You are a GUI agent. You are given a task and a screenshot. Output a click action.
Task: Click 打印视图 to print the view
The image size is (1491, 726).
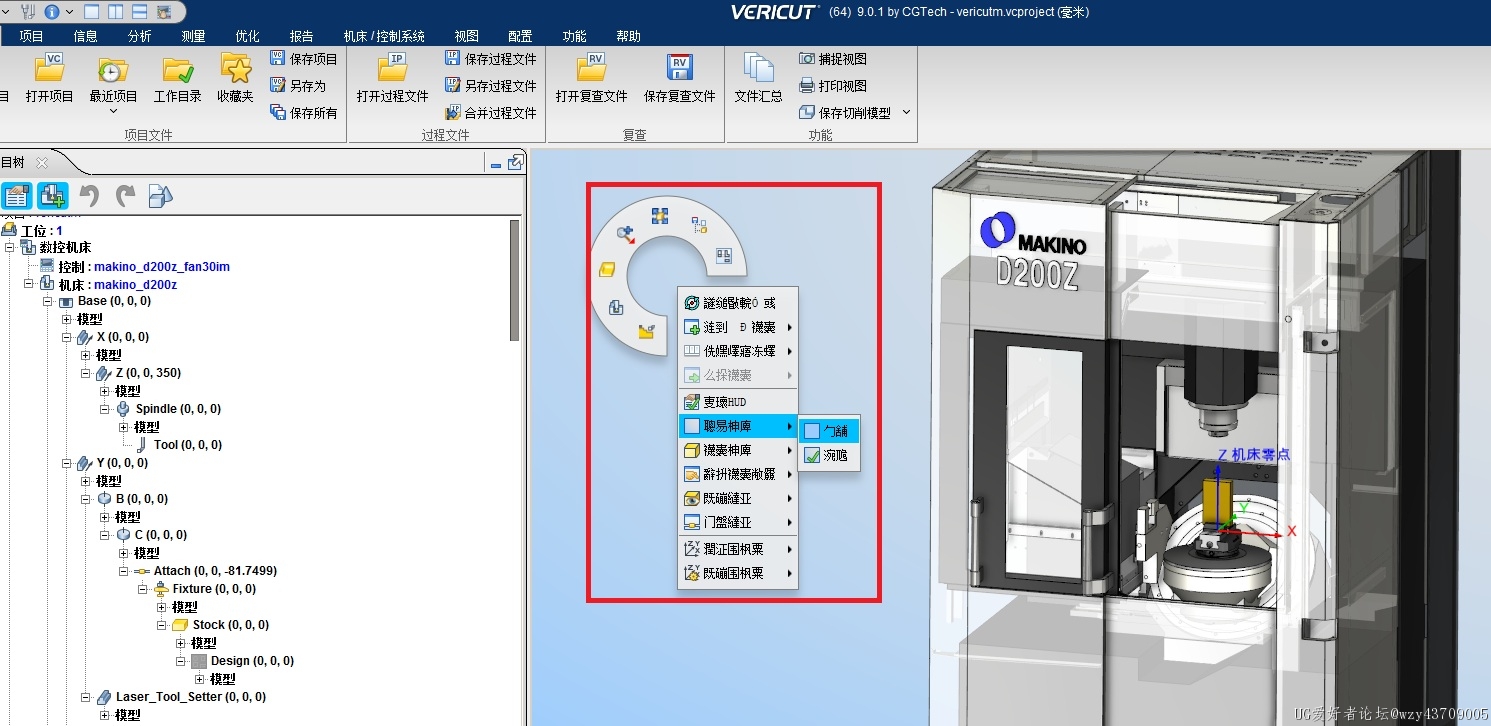(833, 86)
